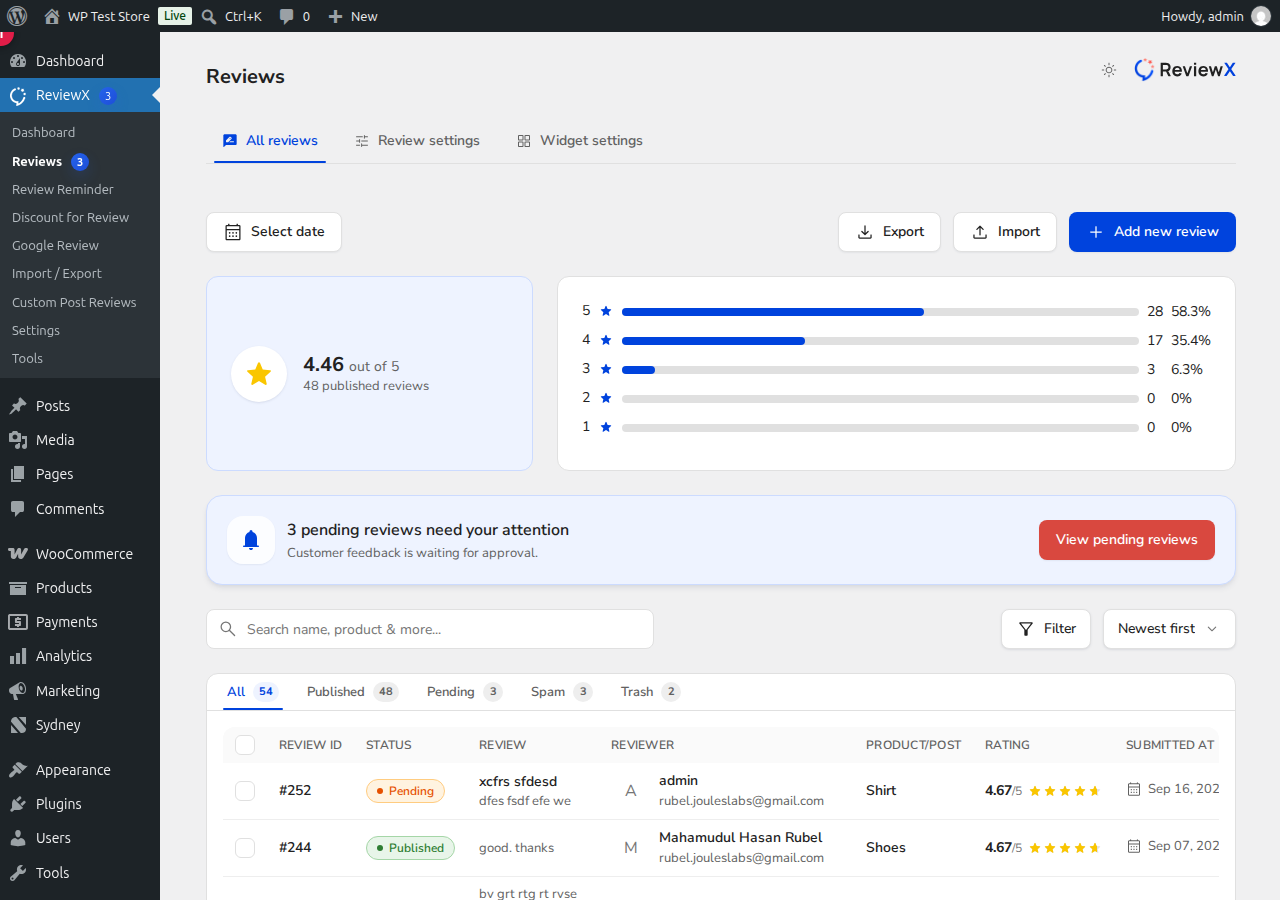
Task: Click the notification bell icon
Action: pos(251,540)
